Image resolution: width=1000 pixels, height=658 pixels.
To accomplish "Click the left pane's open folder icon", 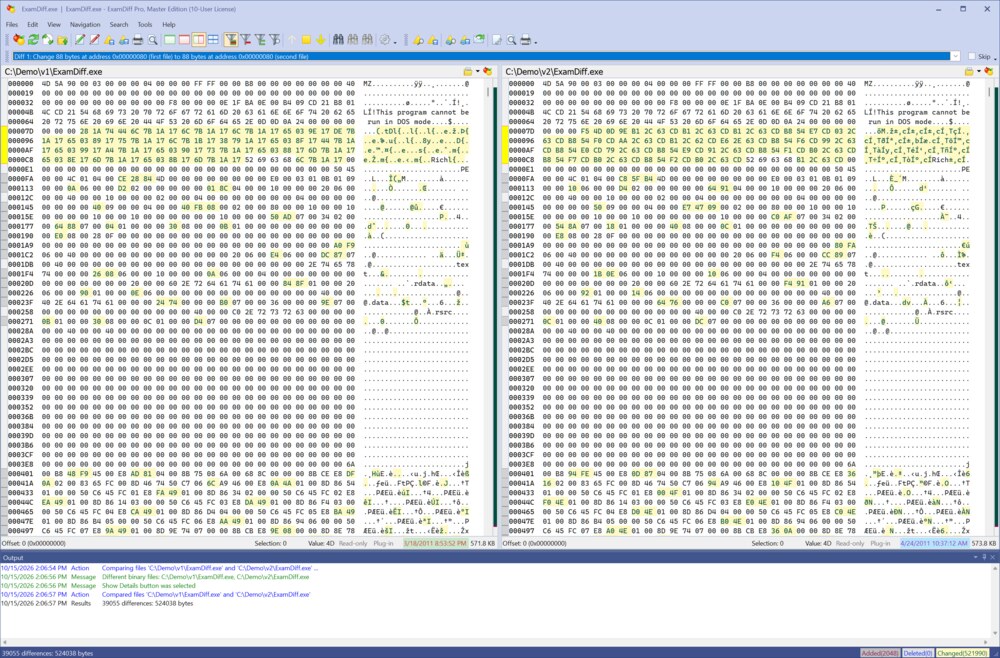I will pyautogui.click(x=467, y=71).
